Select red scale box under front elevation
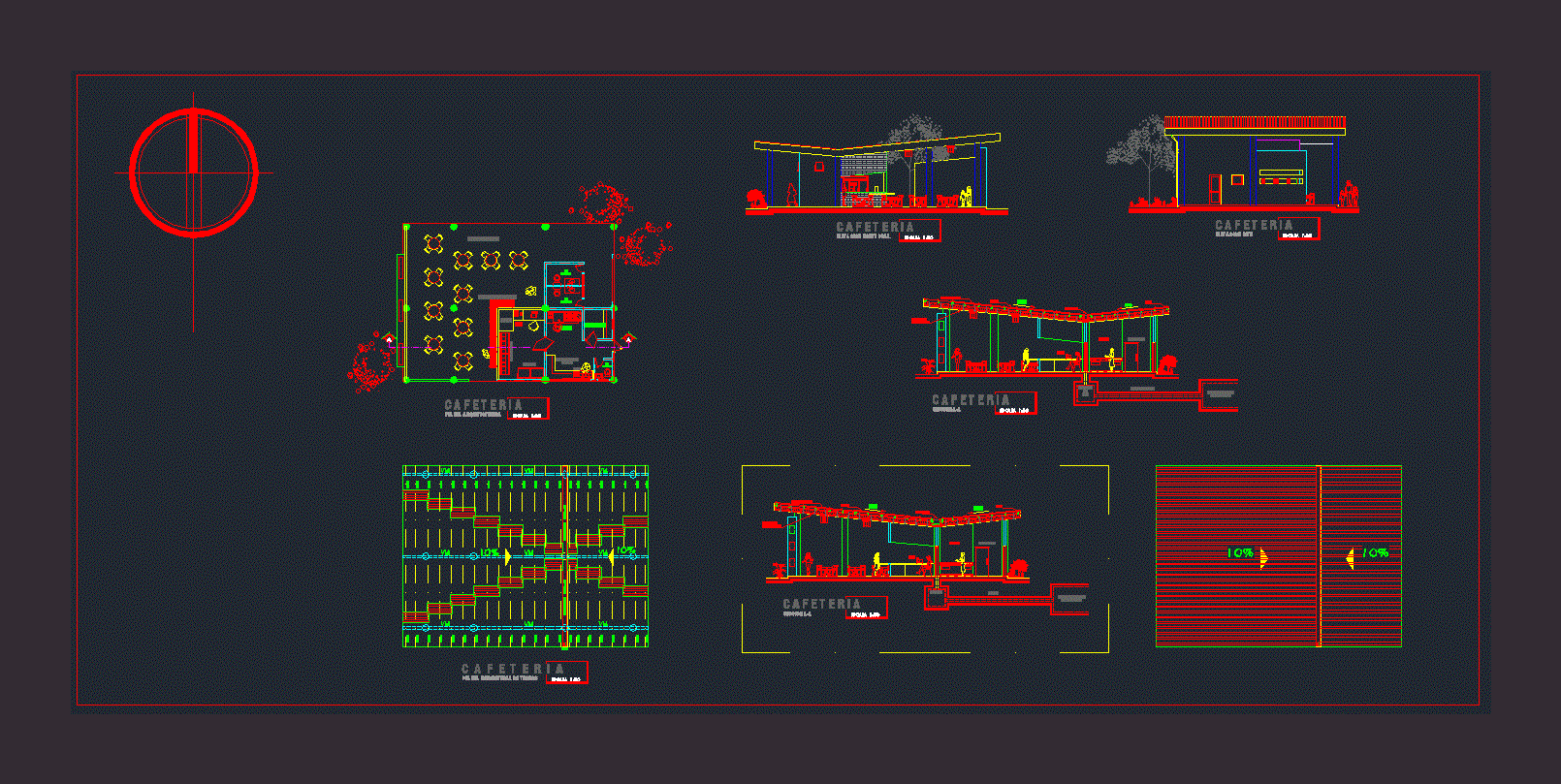Screen dimensions: 1561x784 pyautogui.click(x=919, y=232)
